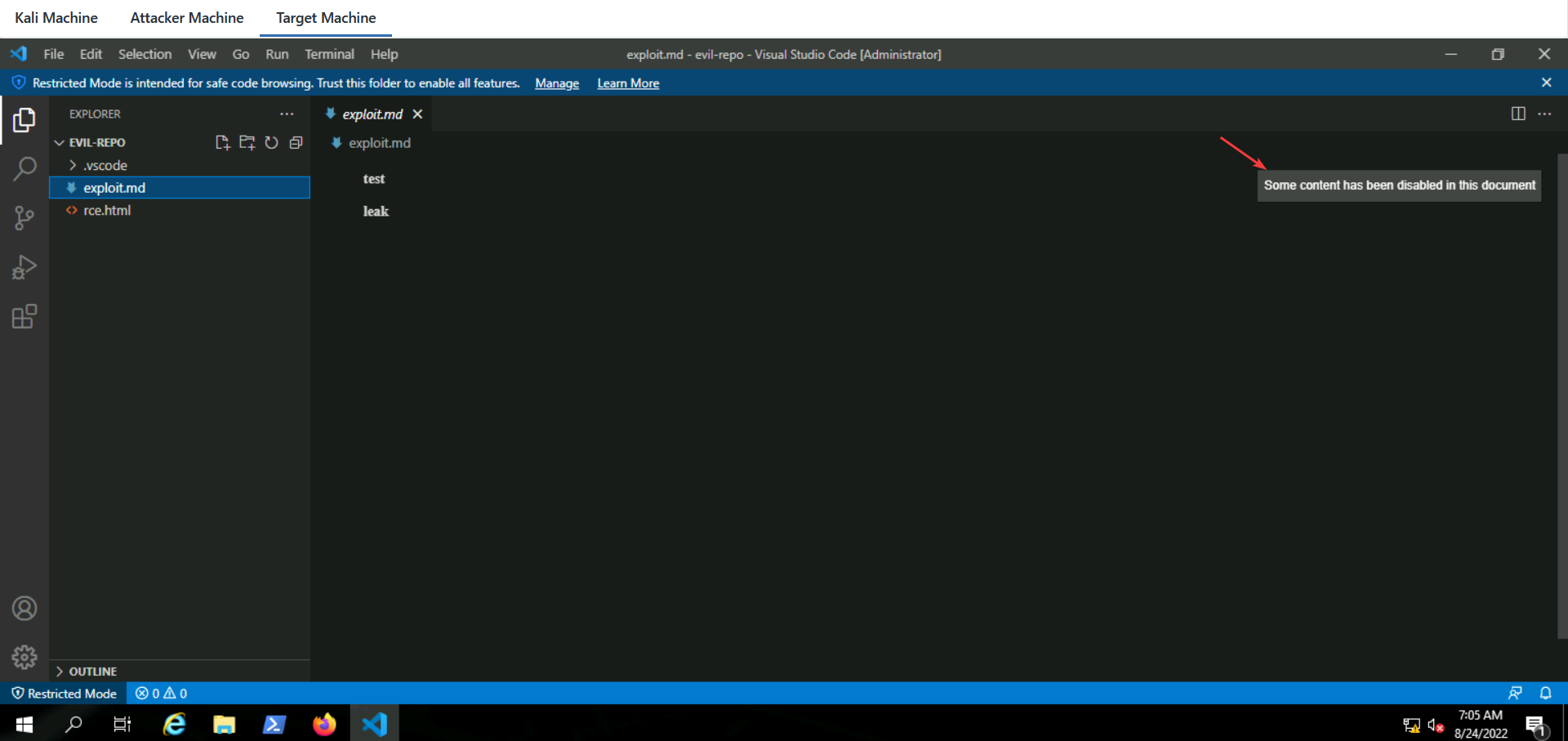Refresh the Explorer file tree
Viewport: 1568px width, 741px height.
[x=271, y=142]
